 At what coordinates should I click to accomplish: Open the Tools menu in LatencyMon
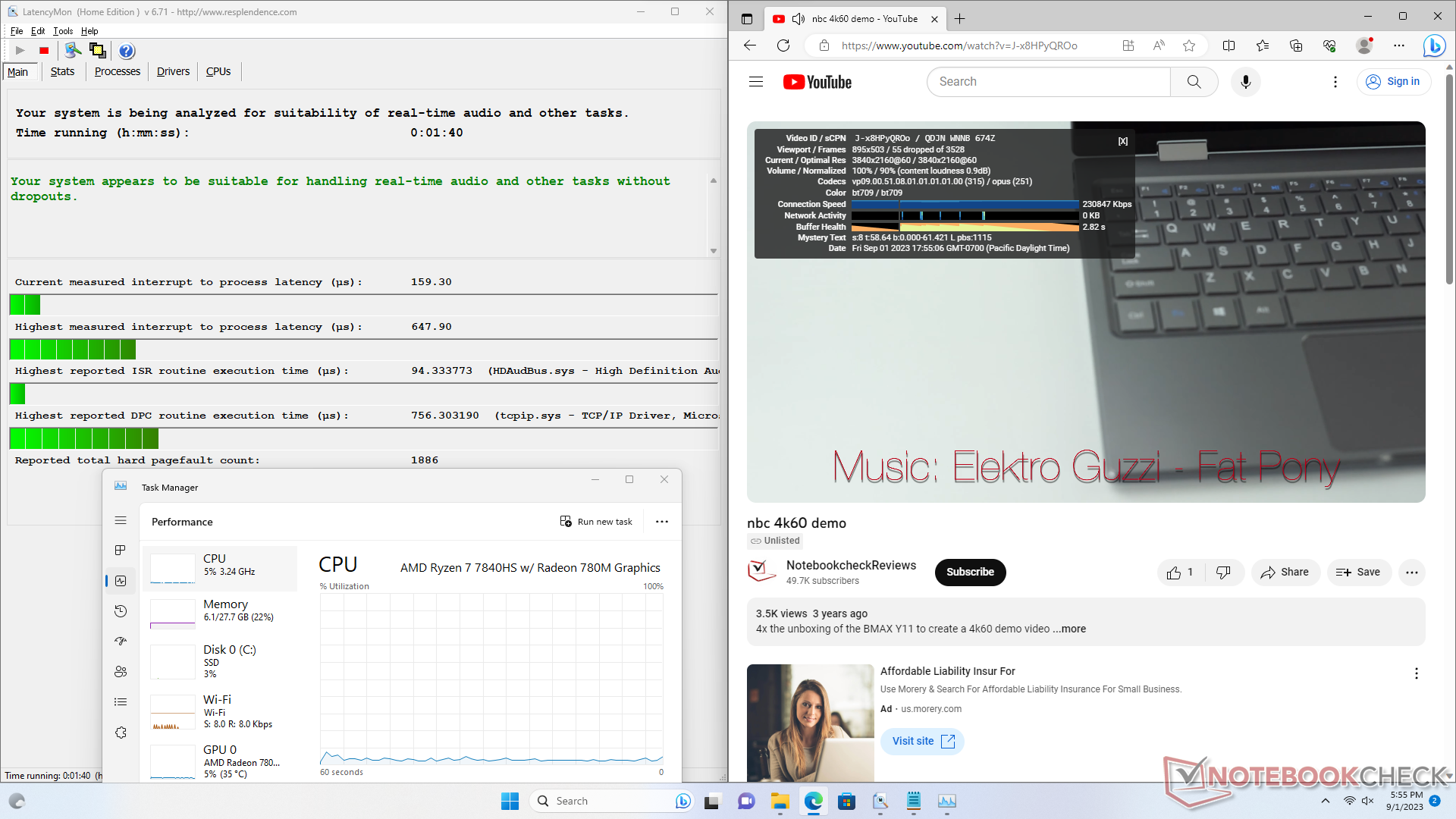click(63, 31)
